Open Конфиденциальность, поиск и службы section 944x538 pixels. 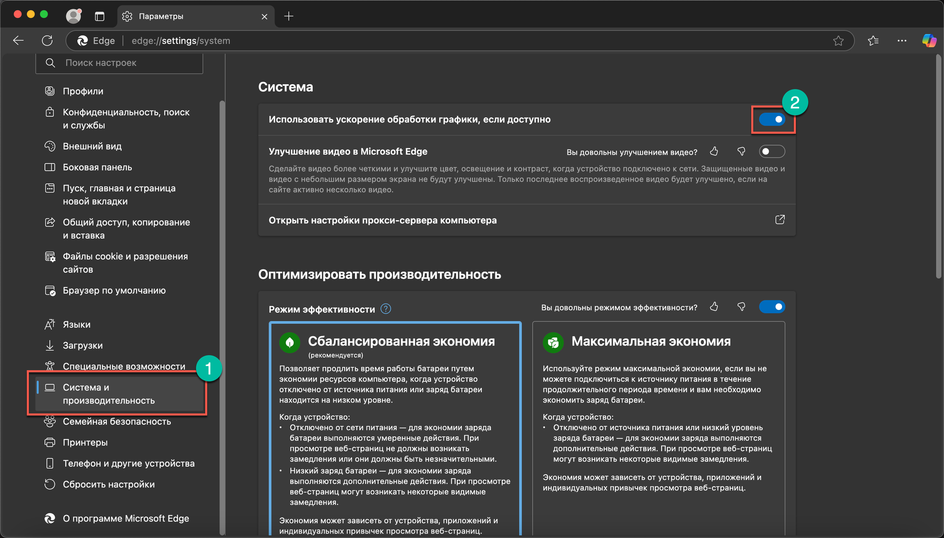tap(126, 119)
